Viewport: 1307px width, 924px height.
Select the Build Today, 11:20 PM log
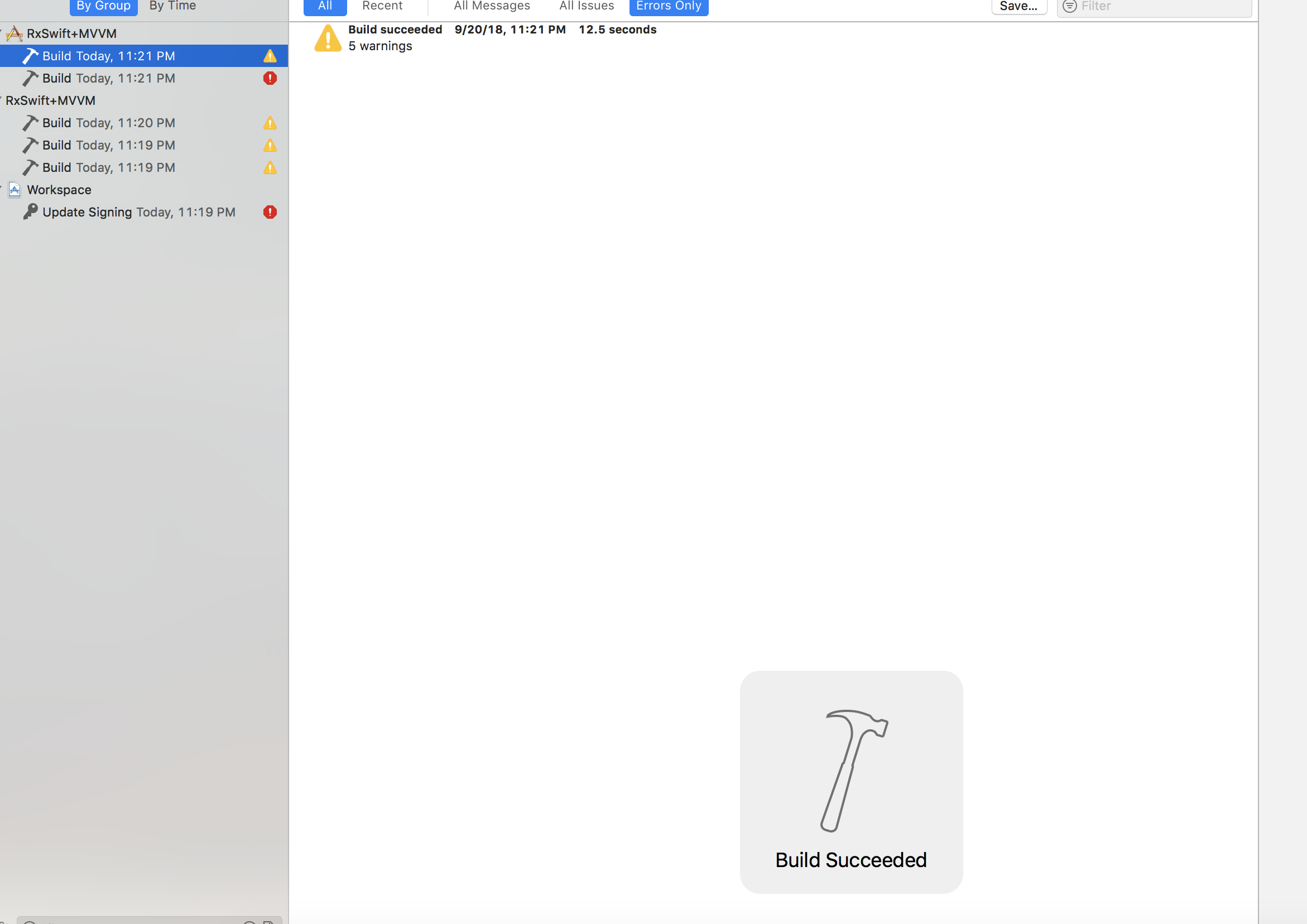109,123
